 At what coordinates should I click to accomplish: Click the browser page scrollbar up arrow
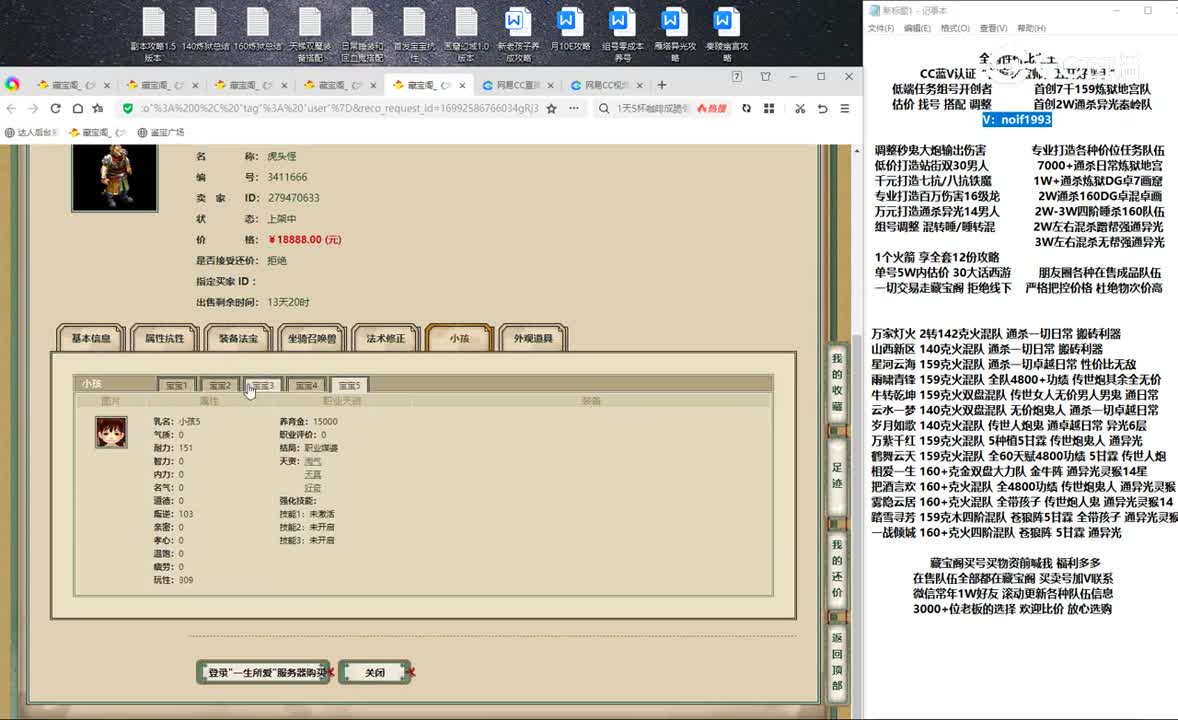(x=857, y=150)
